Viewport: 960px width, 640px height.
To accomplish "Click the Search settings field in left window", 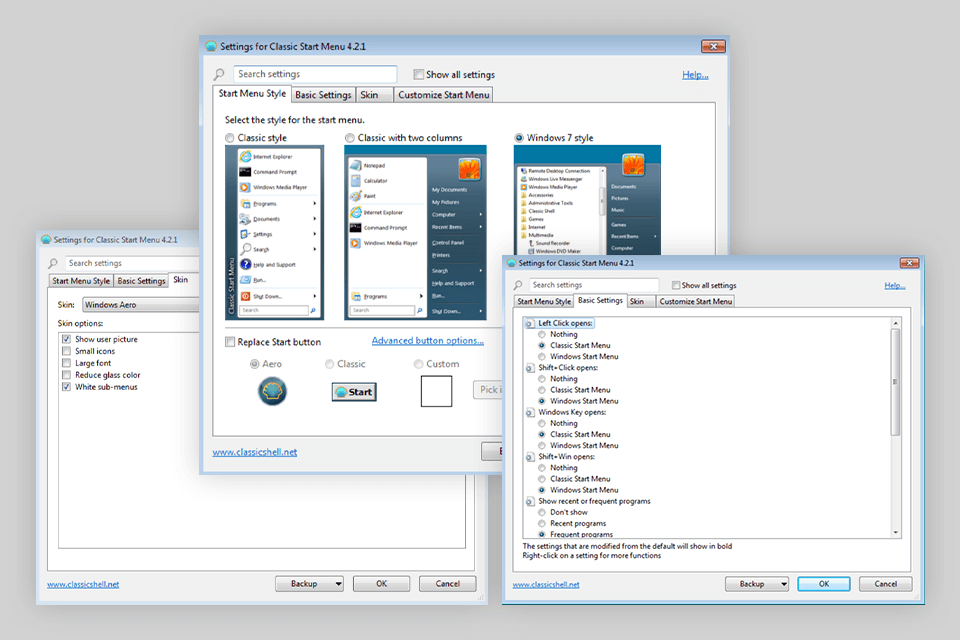I will click(x=132, y=263).
